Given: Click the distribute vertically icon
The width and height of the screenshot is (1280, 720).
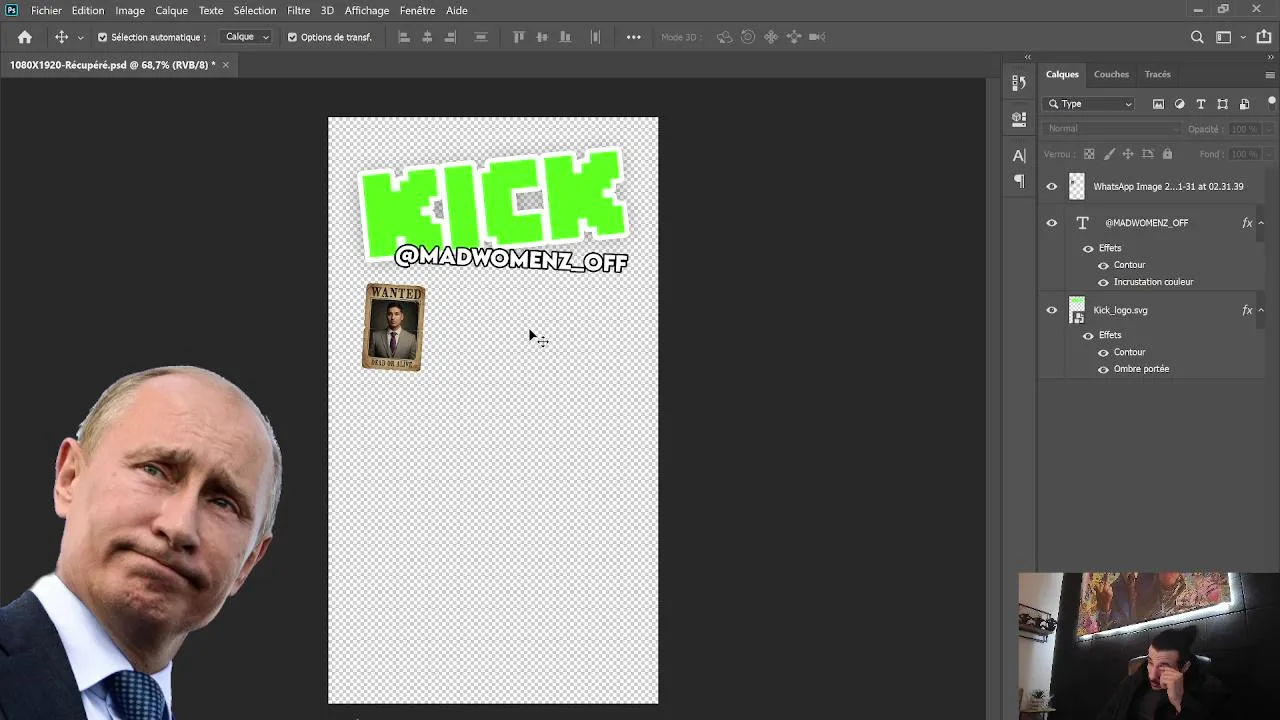Looking at the screenshot, I should [596, 37].
